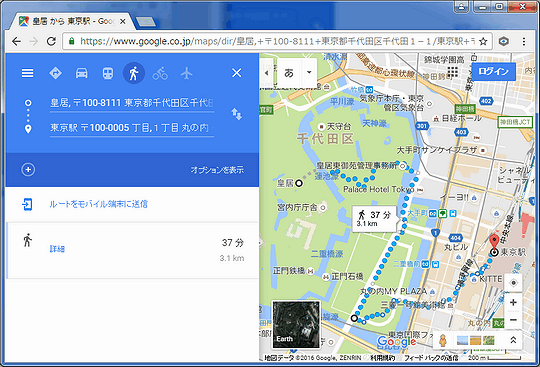Select the driving car travel mode
The height and width of the screenshot is (367, 540).
tap(81, 73)
